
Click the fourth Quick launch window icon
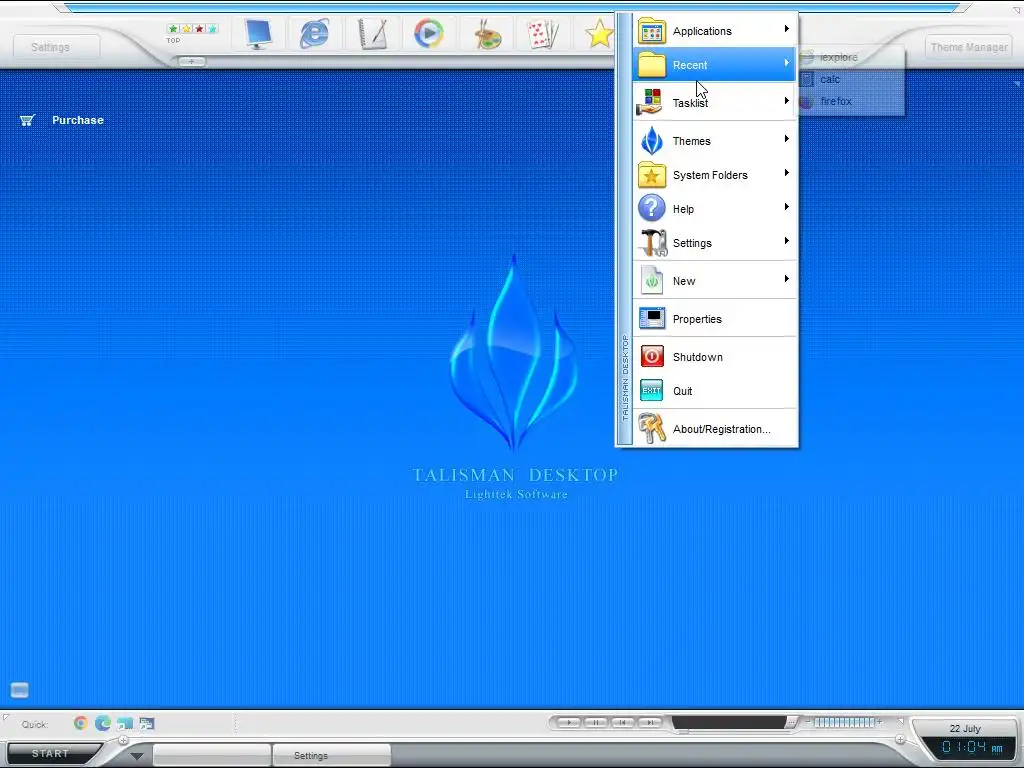[x=147, y=723]
